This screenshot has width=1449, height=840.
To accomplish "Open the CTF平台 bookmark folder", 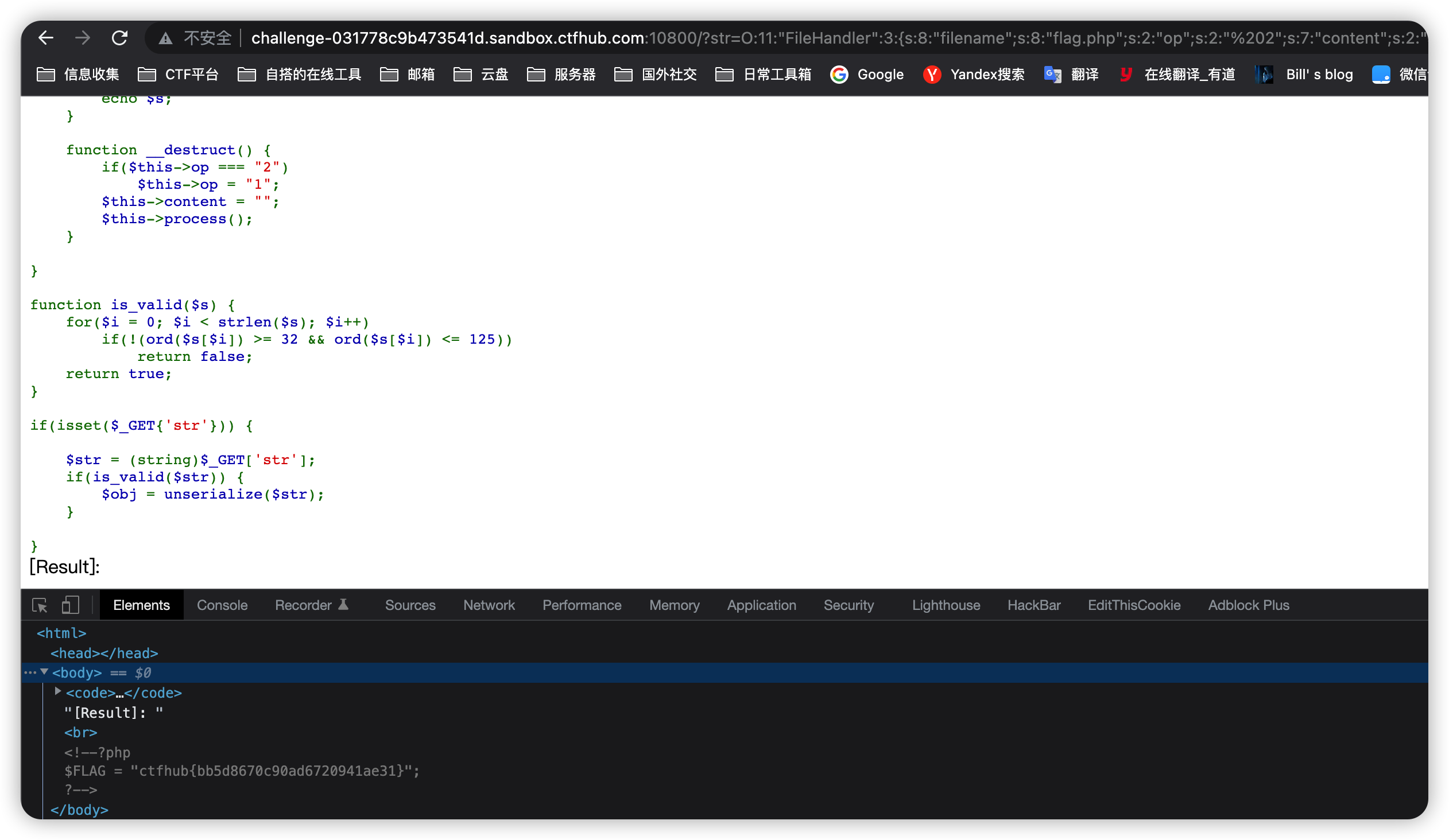I will (x=179, y=75).
